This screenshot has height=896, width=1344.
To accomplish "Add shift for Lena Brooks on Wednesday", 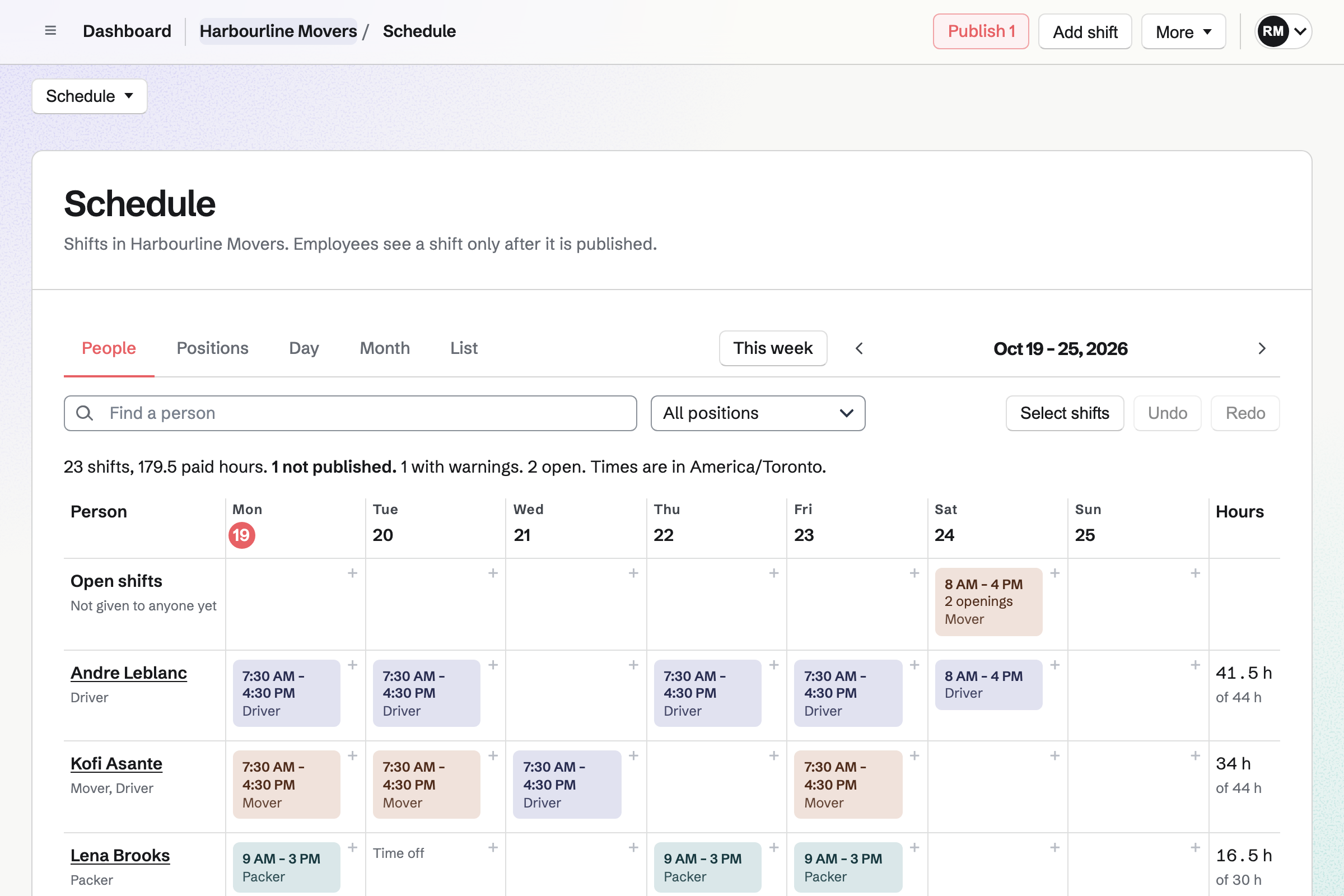I will tap(633, 847).
